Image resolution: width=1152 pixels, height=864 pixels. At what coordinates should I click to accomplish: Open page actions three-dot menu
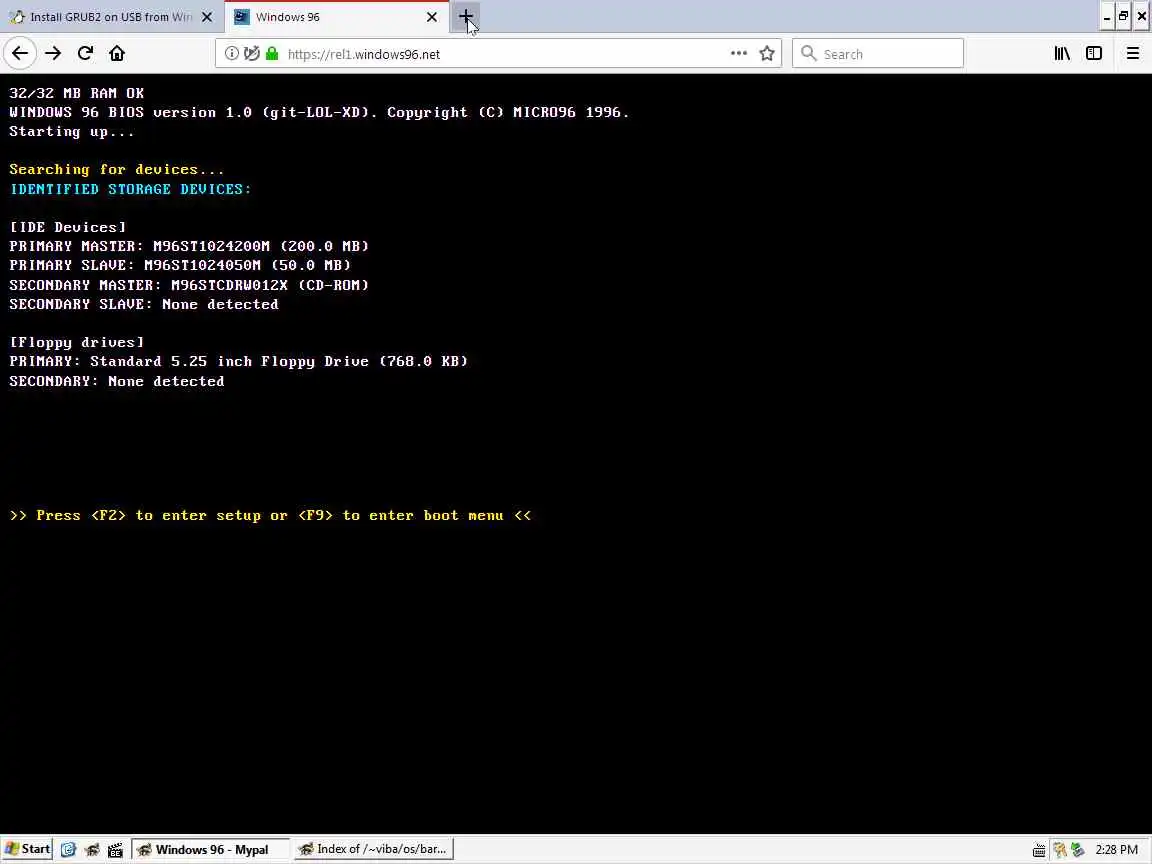tap(738, 54)
